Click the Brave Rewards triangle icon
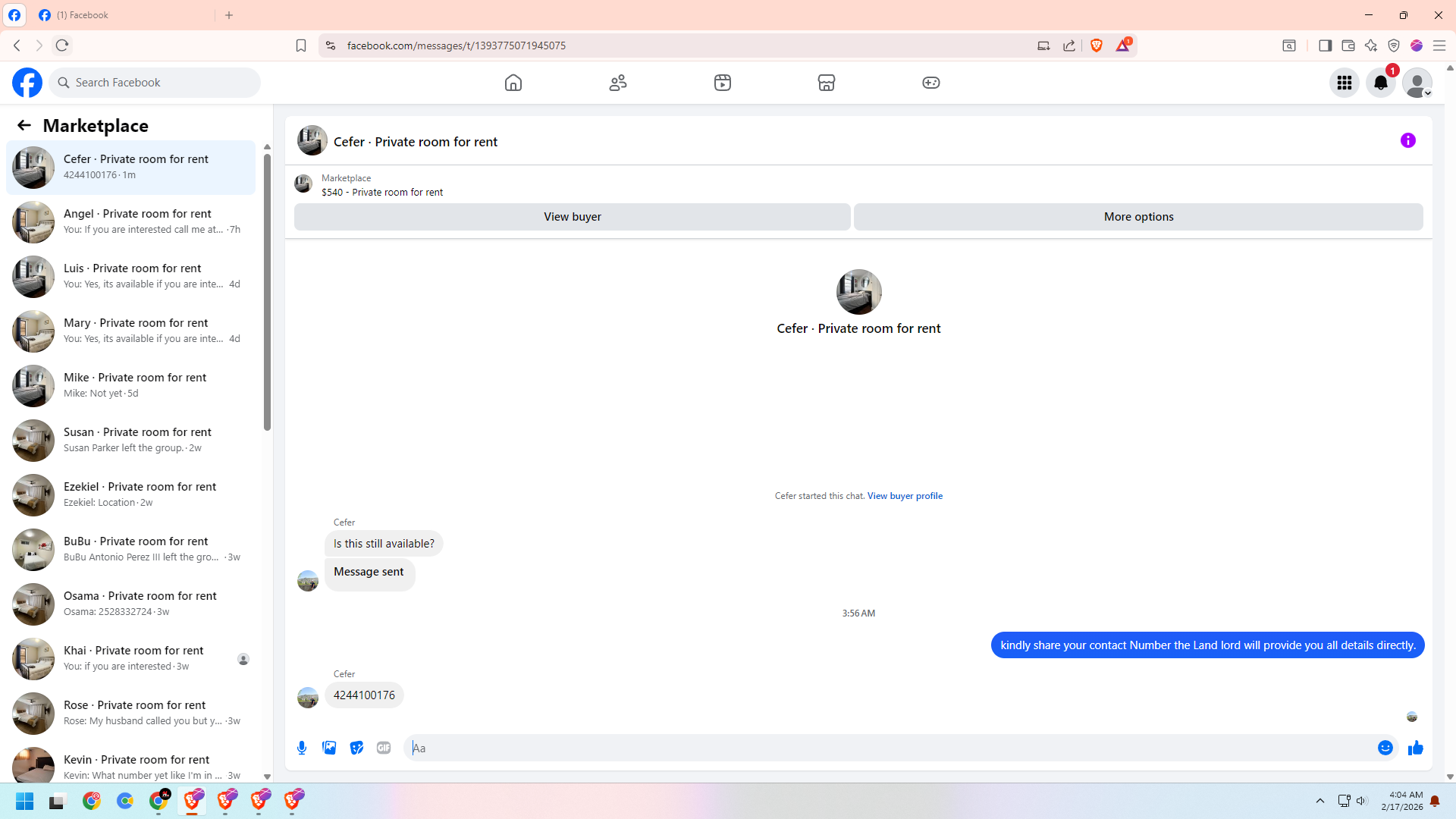 [x=1123, y=45]
